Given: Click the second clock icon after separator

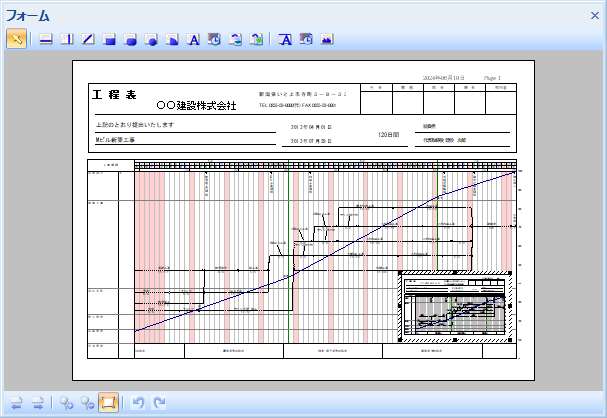Looking at the screenshot, I should coord(306,39).
